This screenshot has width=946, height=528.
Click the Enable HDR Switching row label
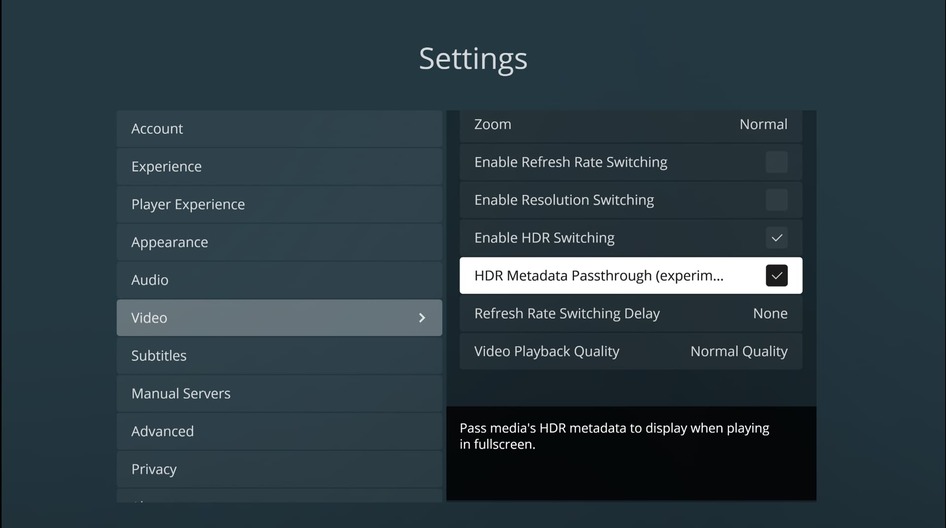point(544,238)
